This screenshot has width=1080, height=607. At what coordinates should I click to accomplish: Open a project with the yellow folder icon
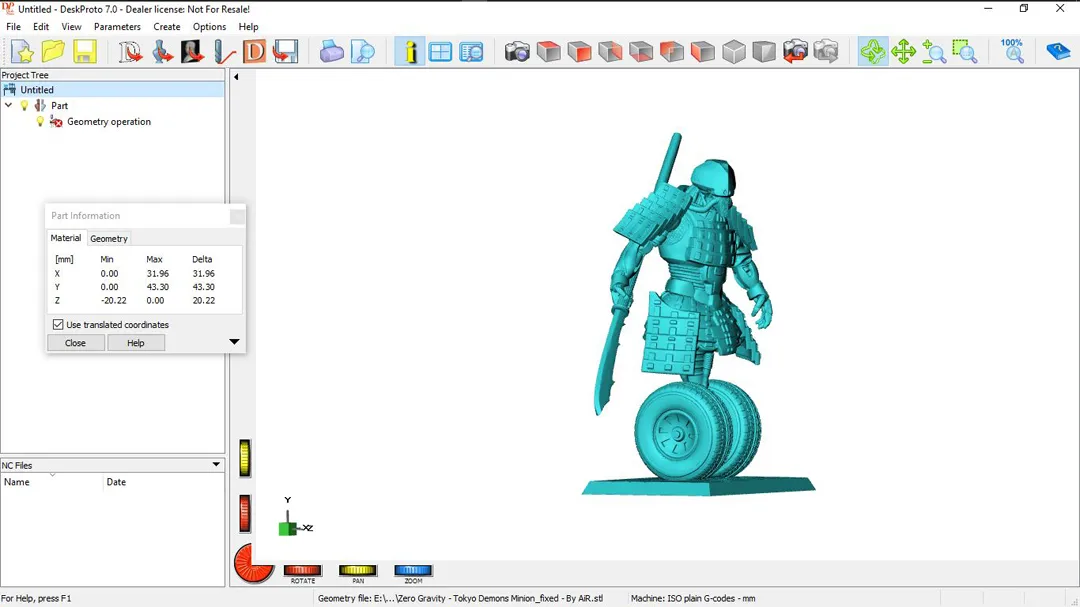click(53, 52)
